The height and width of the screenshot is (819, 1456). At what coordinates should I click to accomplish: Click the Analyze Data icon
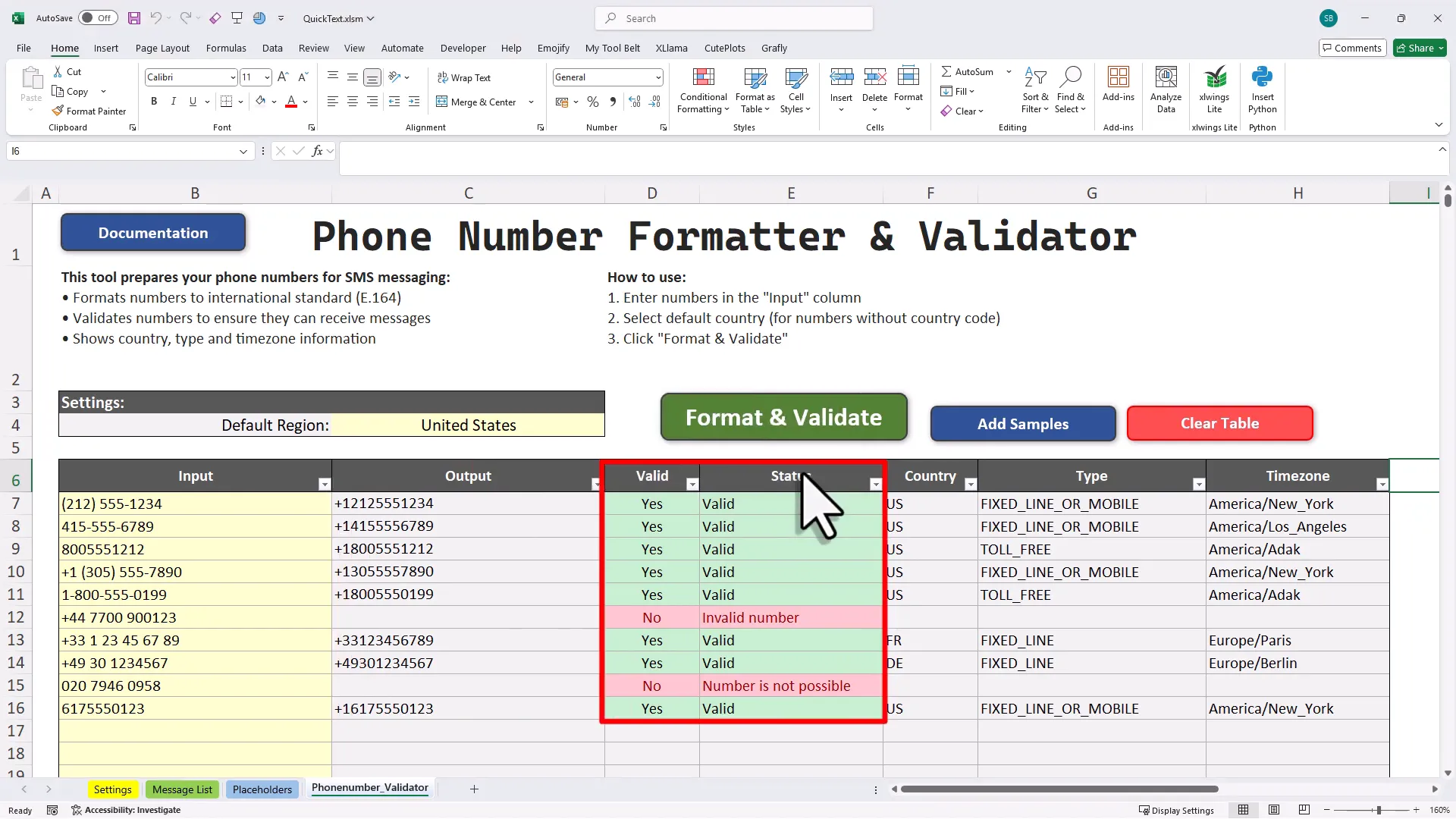point(1166,87)
